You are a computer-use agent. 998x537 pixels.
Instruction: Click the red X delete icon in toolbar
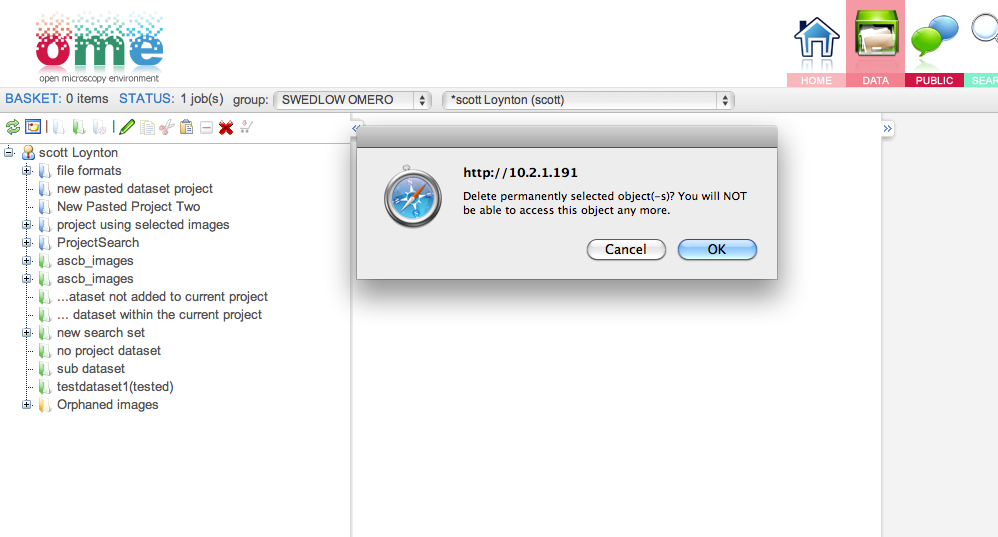click(x=226, y=128)
